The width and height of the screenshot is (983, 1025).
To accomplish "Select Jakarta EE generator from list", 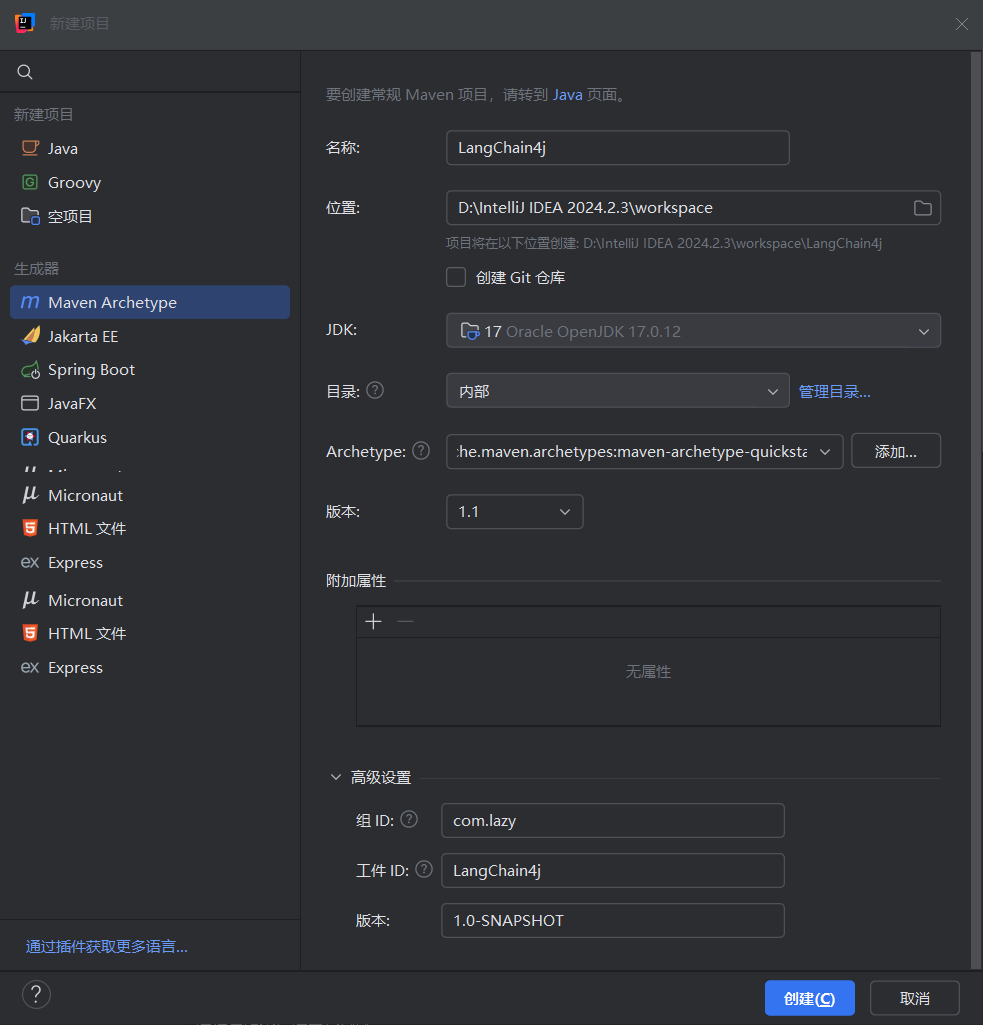I will point(83,337).
